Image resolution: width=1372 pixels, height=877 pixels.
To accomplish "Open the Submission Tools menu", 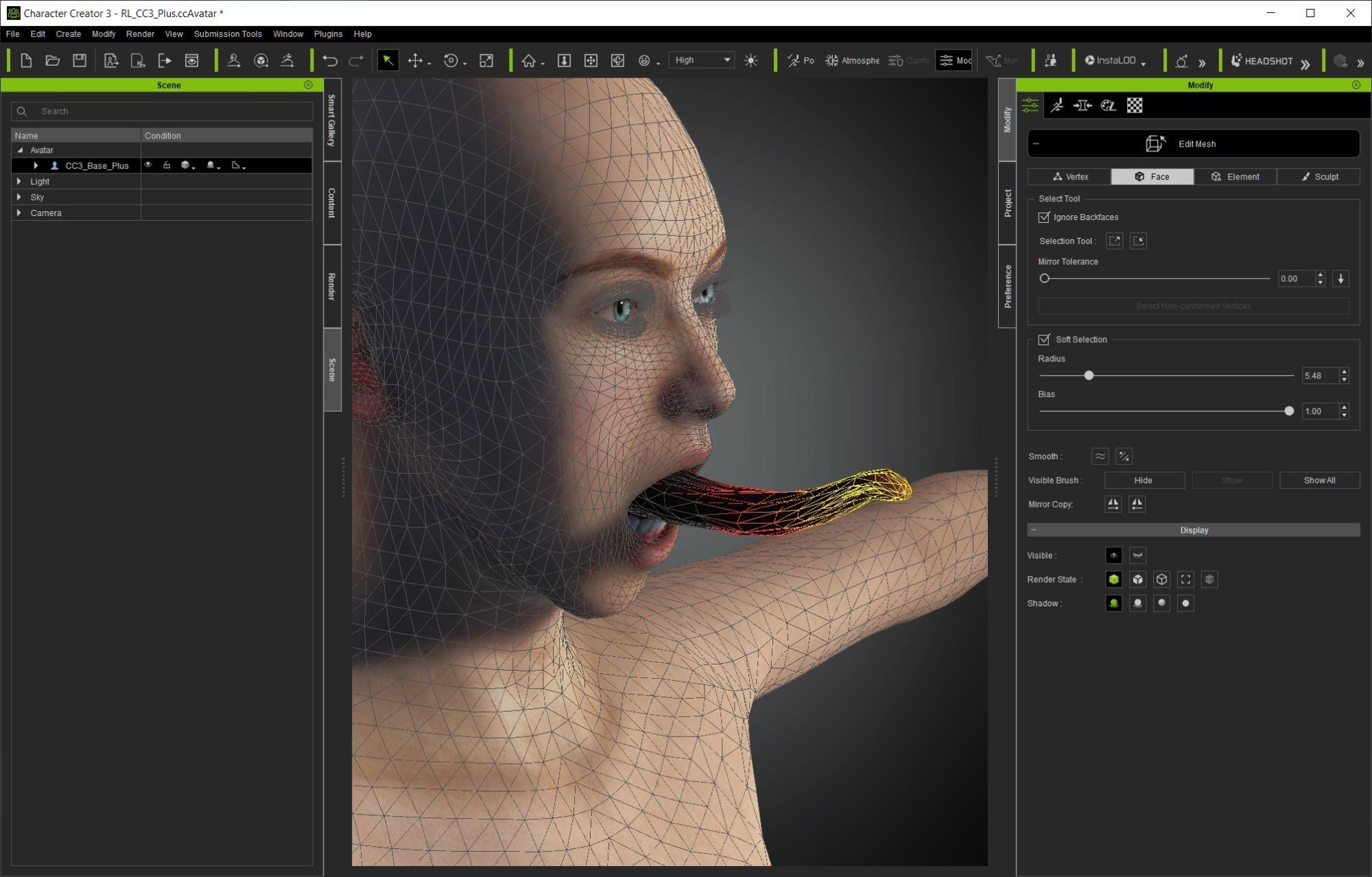I will tap(228, 34).
